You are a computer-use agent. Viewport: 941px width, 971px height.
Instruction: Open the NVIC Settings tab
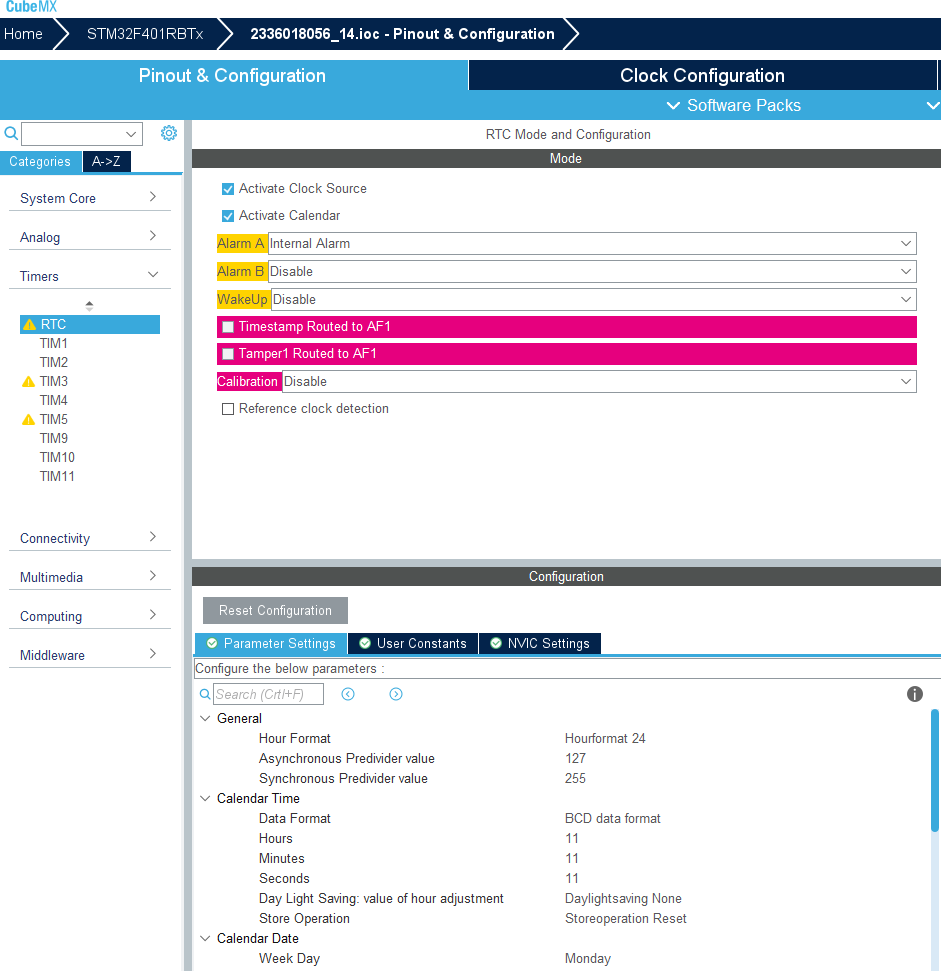pyautogui.click(x=540, y=643)
